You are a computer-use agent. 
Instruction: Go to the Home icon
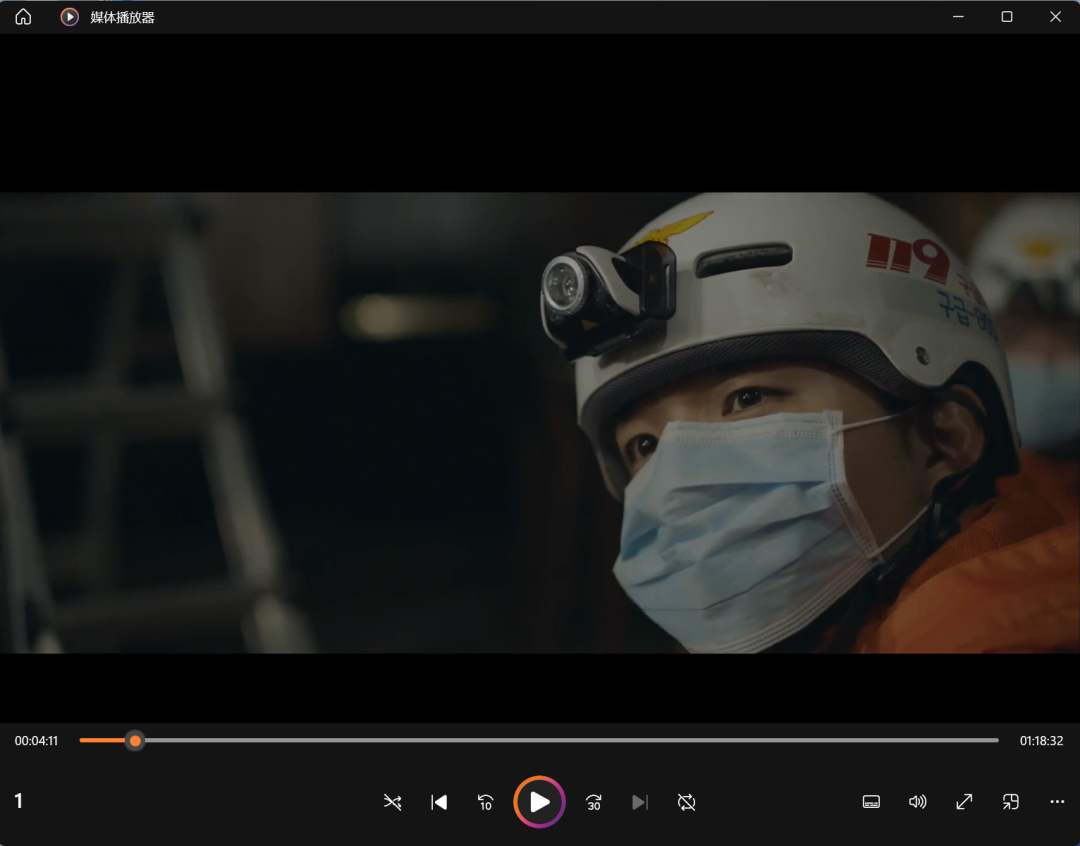point(23,17)
